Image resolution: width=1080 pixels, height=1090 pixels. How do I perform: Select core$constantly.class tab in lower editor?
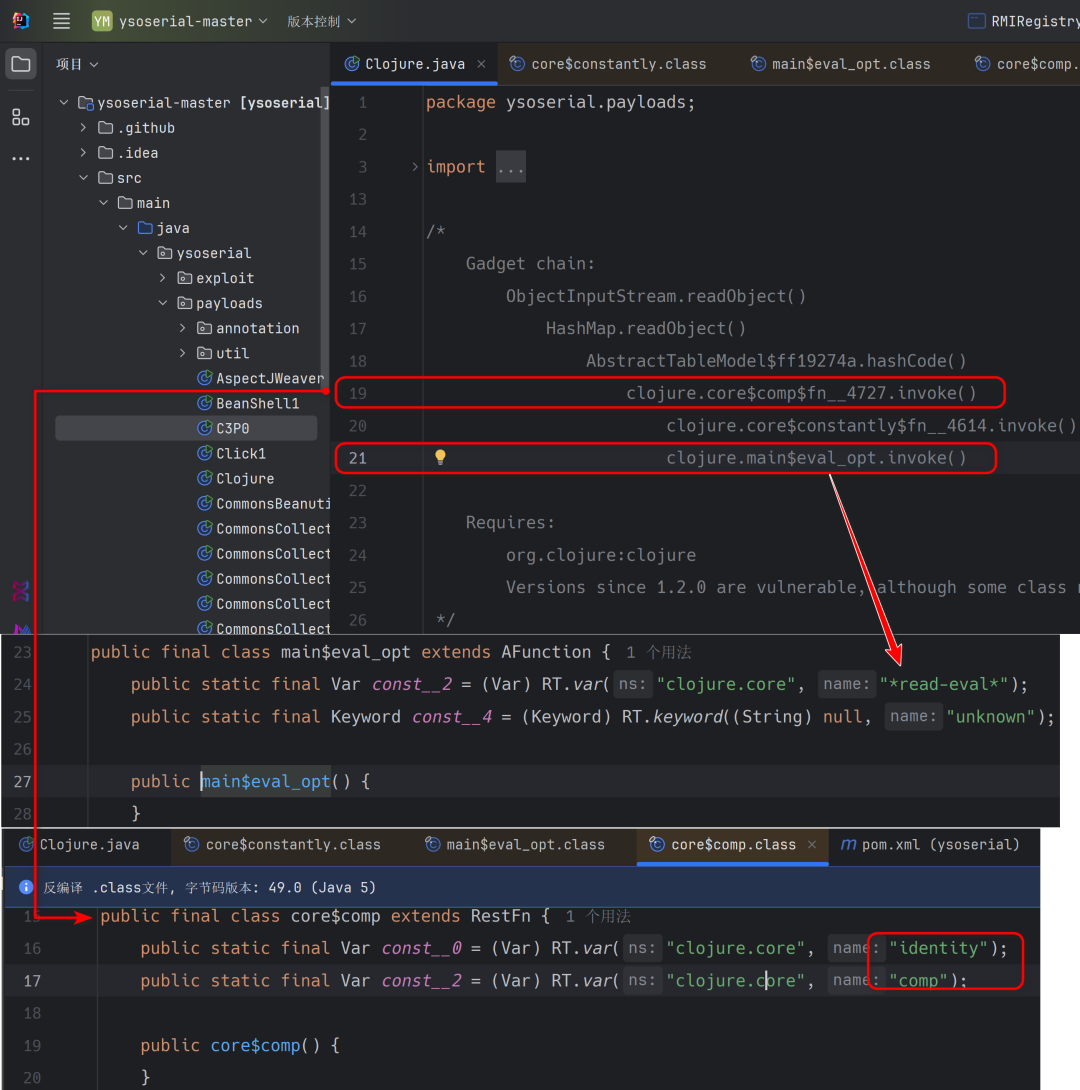tap(282, 845)
